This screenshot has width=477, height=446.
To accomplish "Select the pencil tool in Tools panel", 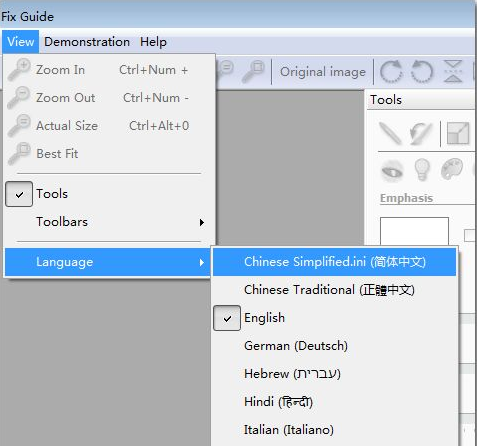I will [390, 133].
